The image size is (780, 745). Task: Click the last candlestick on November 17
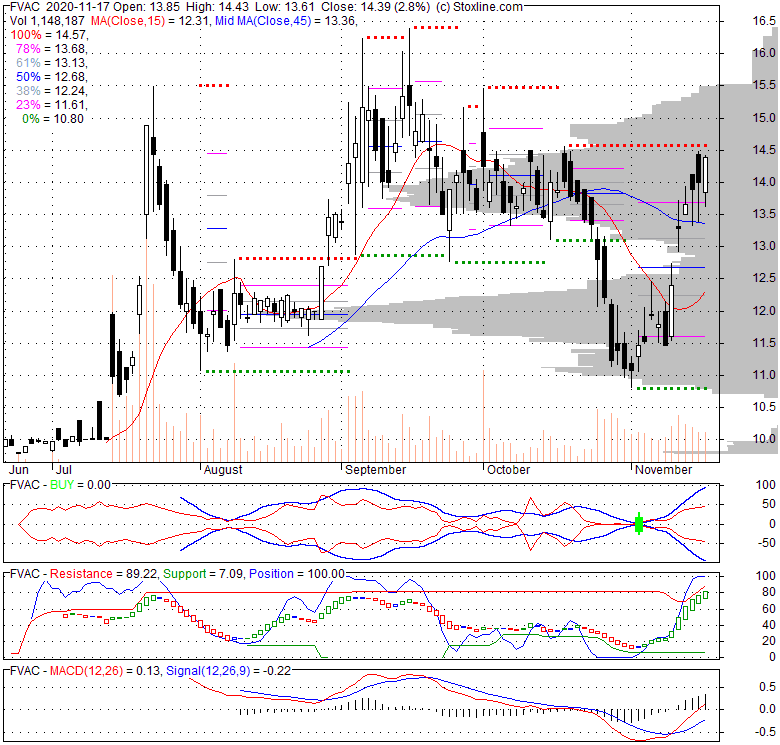click(x=705, y=175)
